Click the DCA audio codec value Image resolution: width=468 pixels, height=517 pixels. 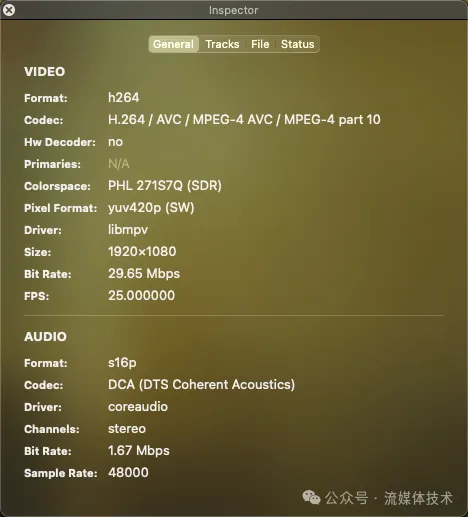(x=201, y=385)
